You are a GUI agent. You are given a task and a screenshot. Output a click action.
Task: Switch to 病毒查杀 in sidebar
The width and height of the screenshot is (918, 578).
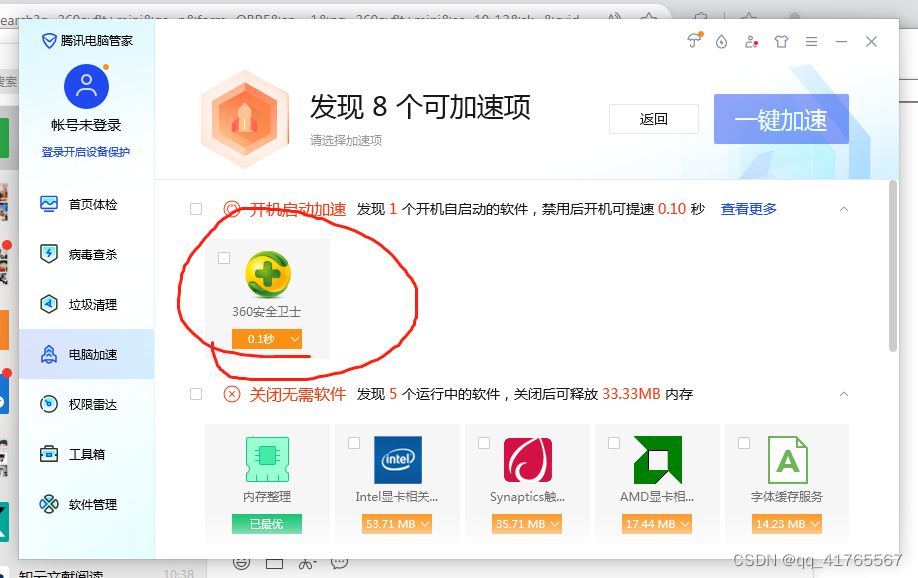tap(87, 254)
